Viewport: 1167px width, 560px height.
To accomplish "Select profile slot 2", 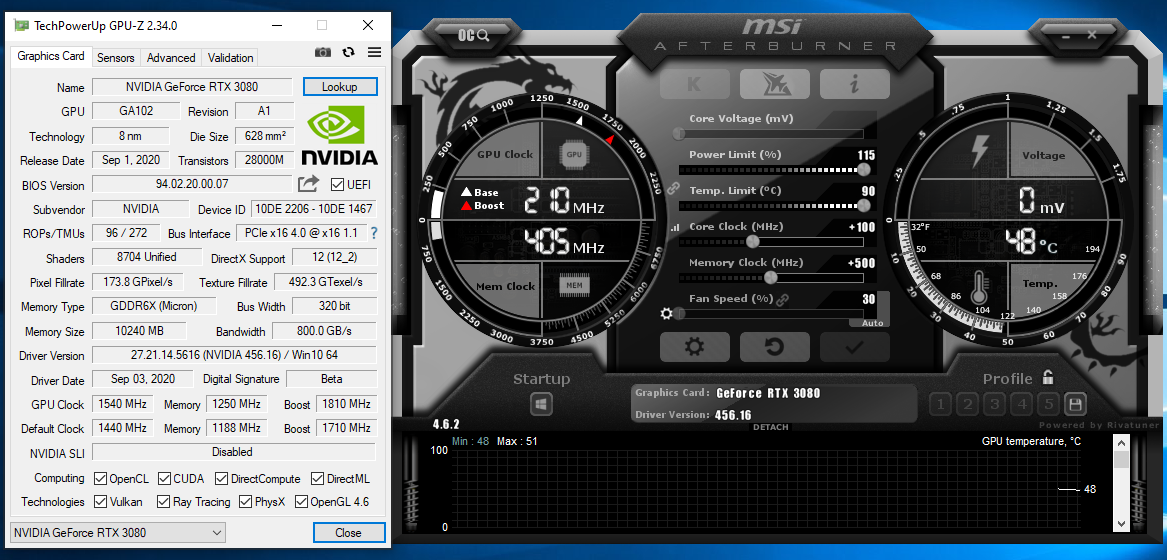I will point(967,404).
